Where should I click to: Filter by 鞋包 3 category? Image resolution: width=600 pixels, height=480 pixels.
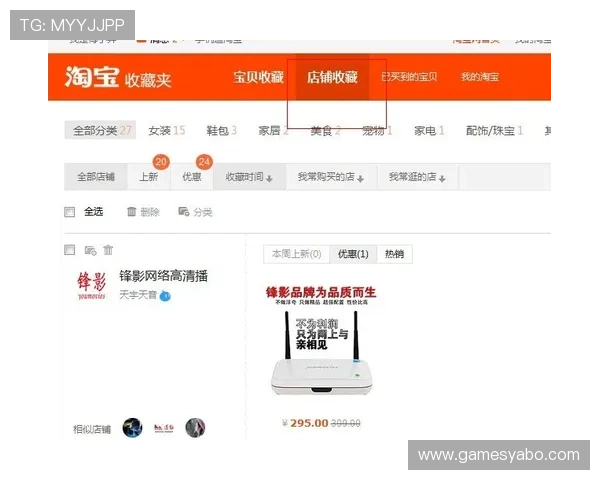pos(222,131)
